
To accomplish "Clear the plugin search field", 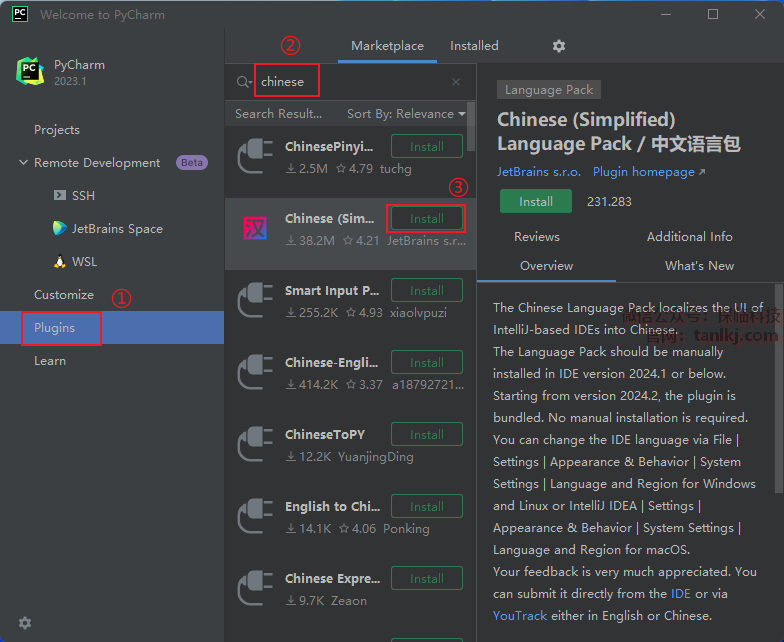I will pos(456,82).
